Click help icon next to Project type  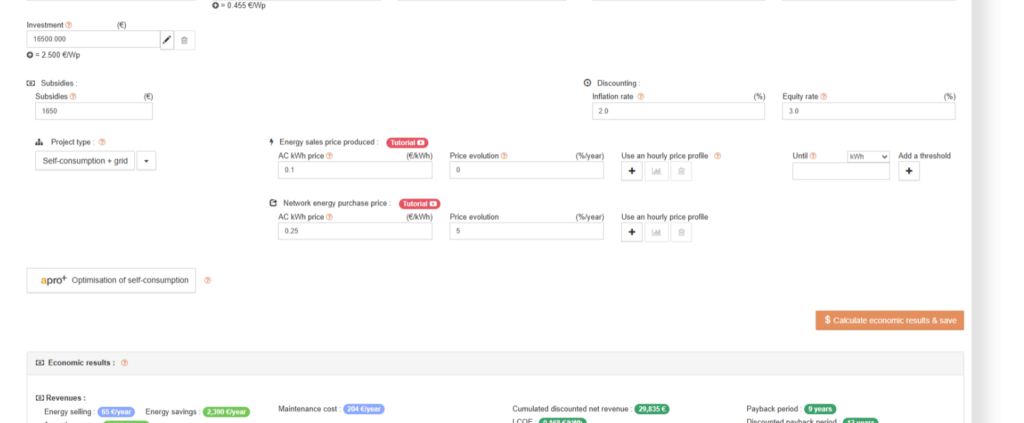coord(102,142)
